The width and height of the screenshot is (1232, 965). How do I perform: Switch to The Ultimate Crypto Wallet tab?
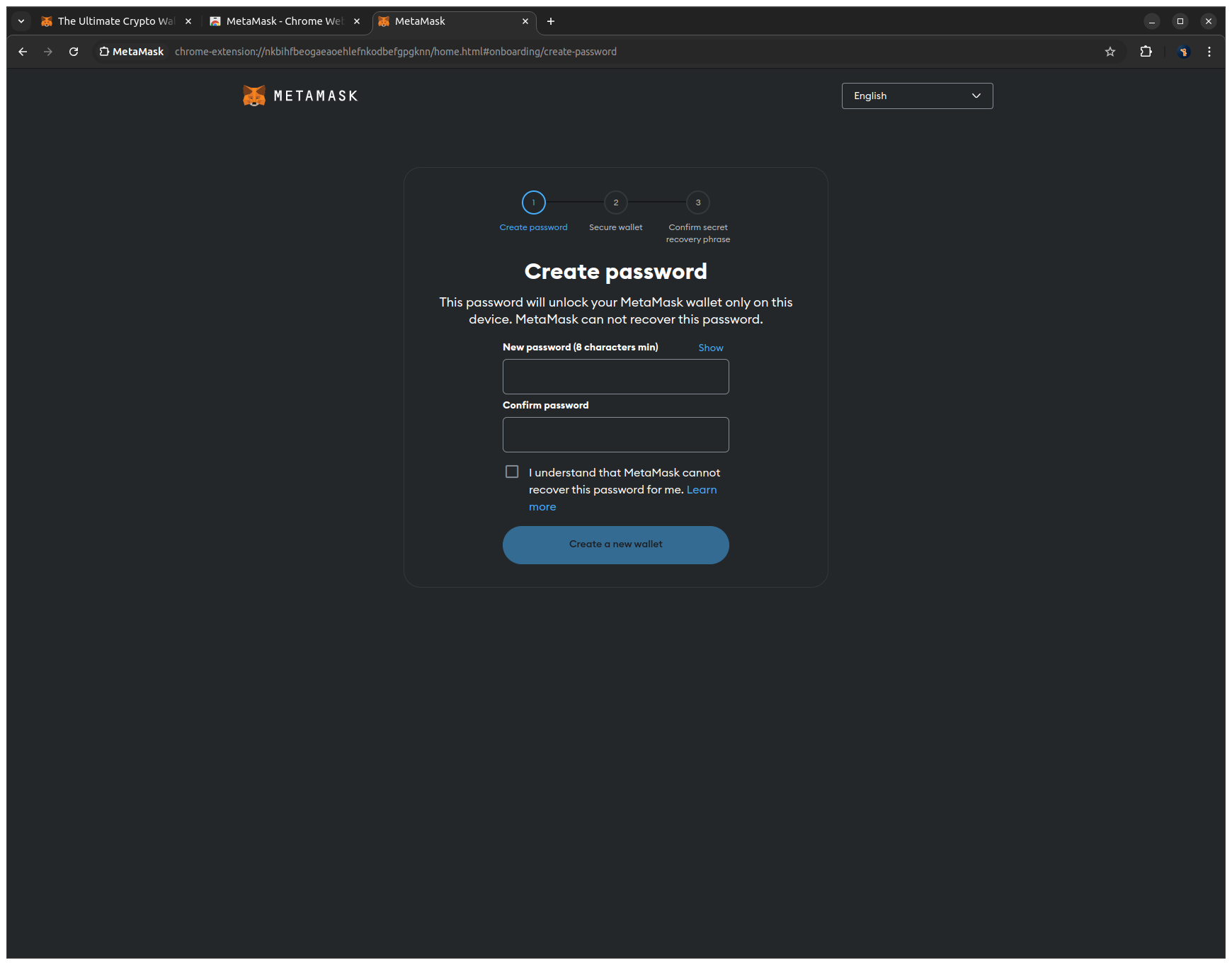click(x=116, y=21)
